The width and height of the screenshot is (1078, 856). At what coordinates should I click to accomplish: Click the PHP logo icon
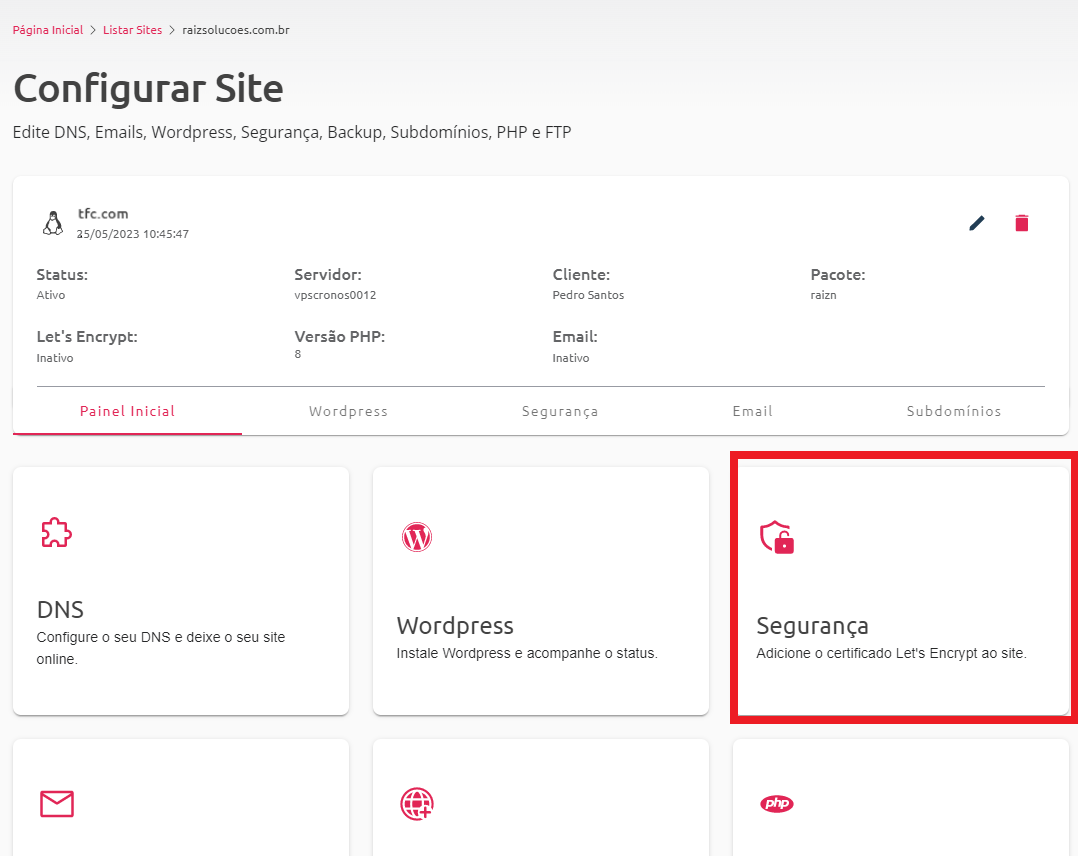777,804
